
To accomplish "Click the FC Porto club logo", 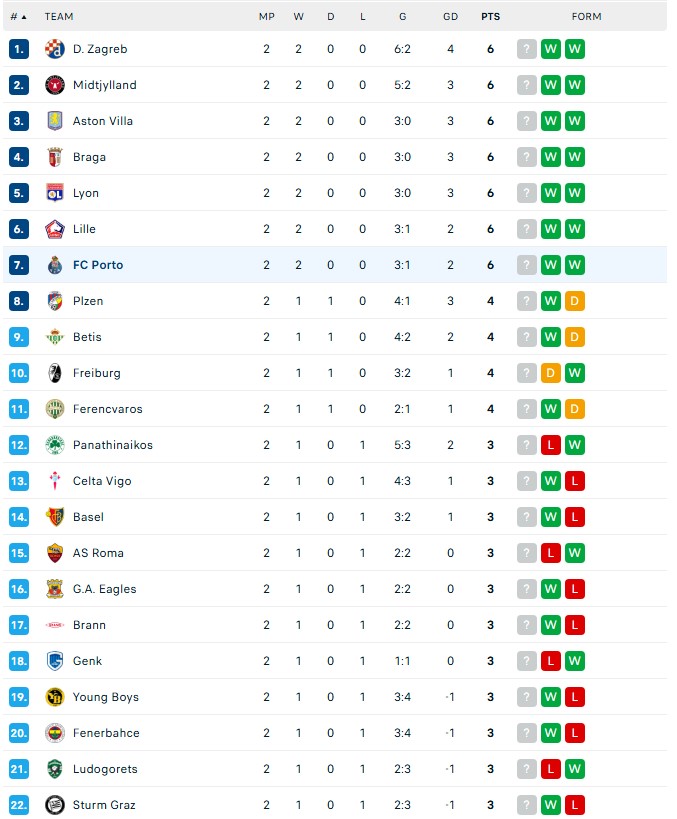I will [x=55, y=265].
